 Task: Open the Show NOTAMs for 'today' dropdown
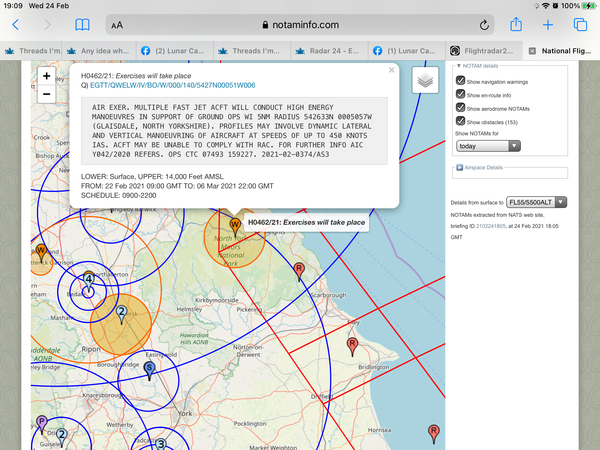[x=488, y=146]
